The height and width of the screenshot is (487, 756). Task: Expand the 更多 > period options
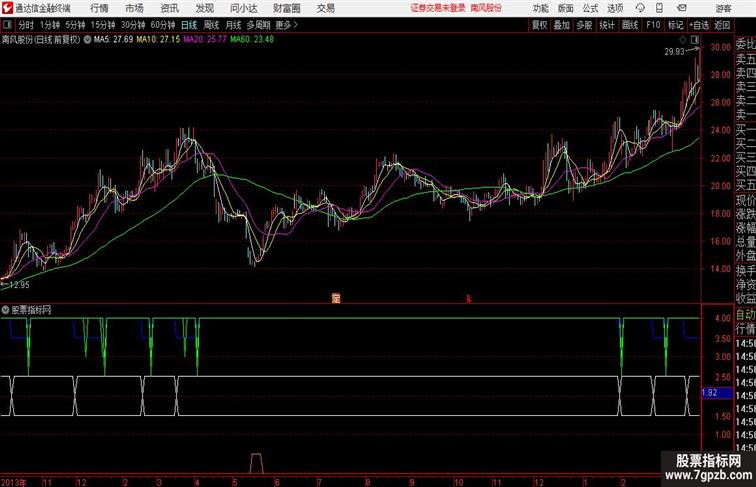(x=286, y=25)
